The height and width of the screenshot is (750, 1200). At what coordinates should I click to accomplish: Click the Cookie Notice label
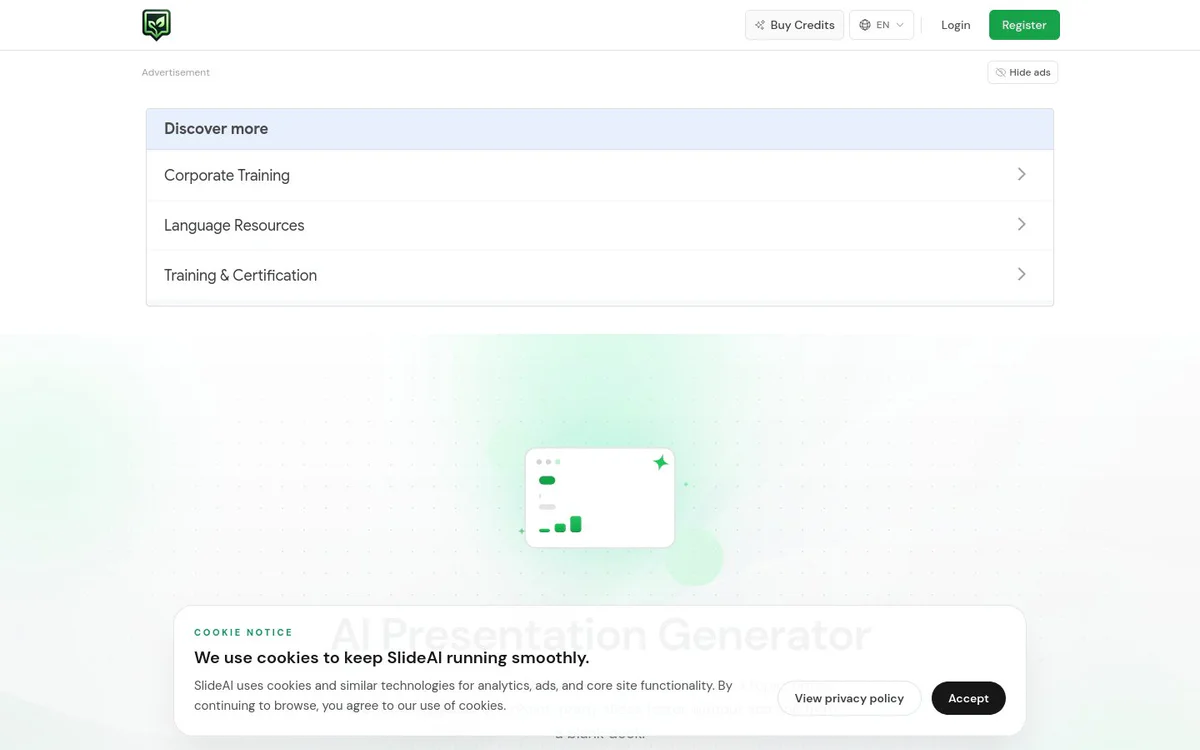point(243,632)
